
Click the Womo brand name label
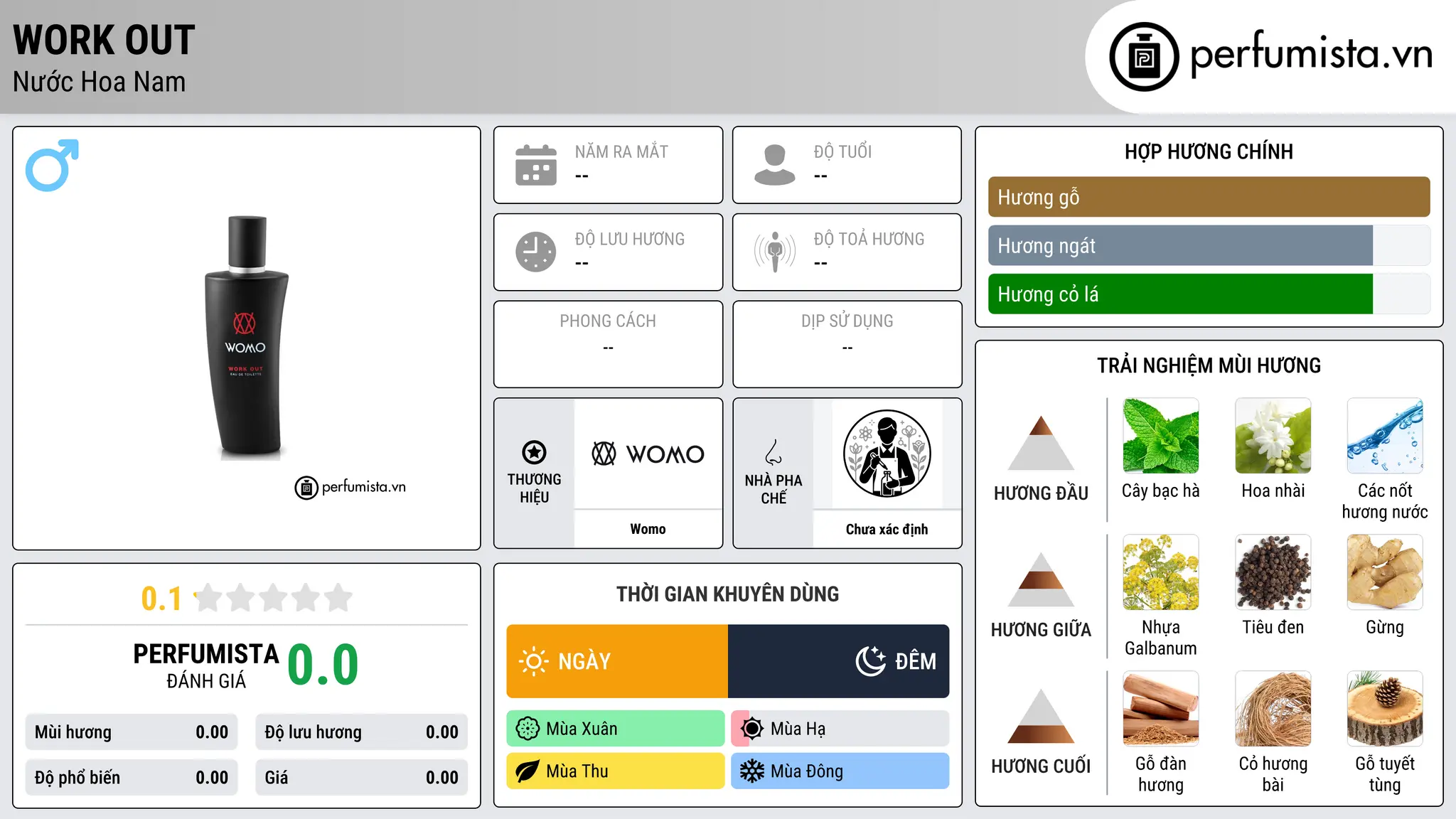[648, 529]
